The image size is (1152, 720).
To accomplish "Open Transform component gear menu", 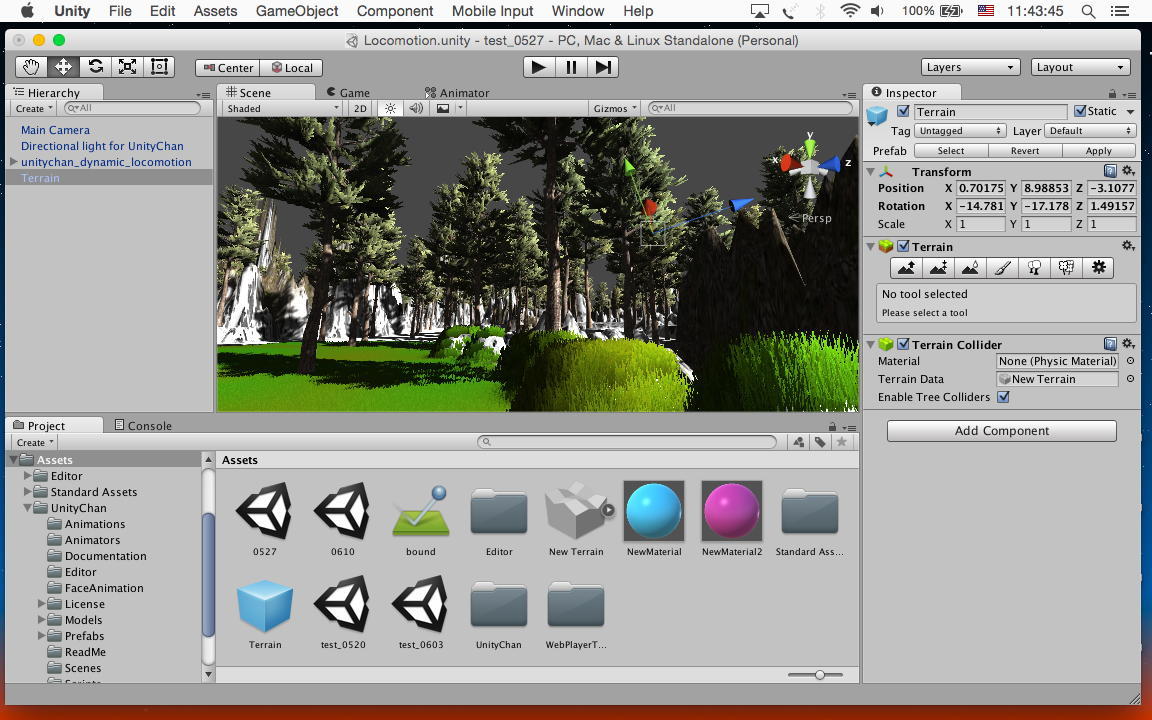I will (1128, 171).
